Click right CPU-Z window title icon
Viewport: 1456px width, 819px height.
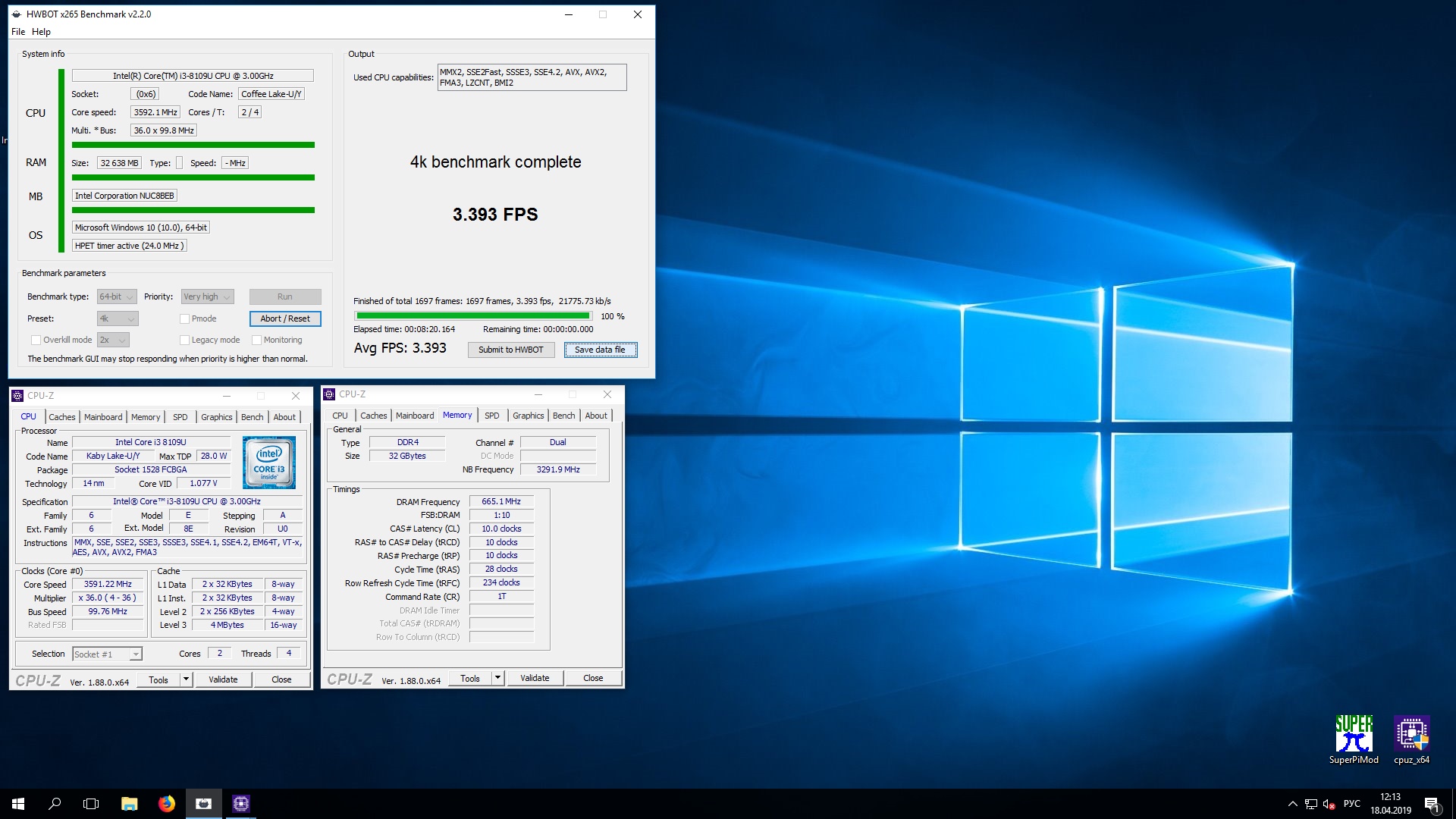coord(329,394)
